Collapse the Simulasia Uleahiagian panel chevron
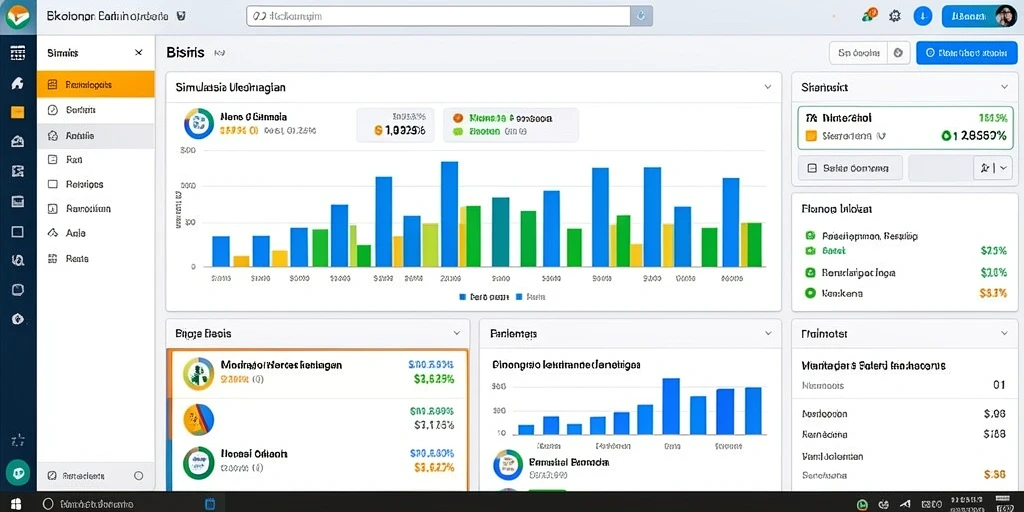The image size is (1024, 512). click(768, 86)
